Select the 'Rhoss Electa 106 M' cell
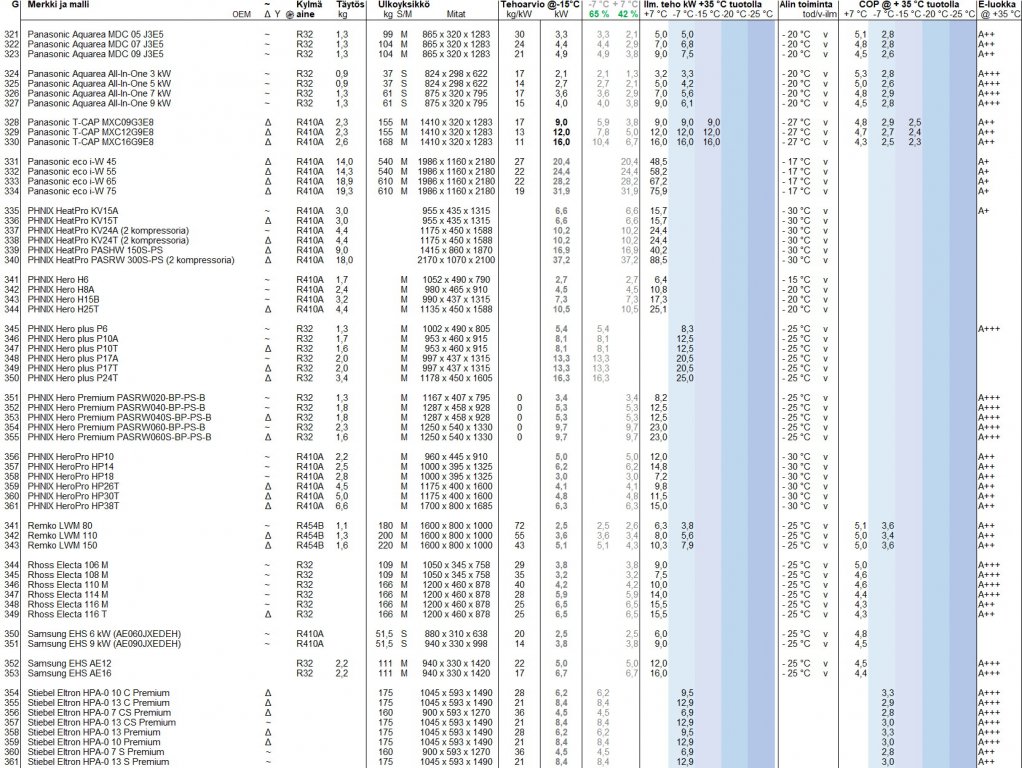This screenshot has height=768, width=1022. [68, 565]
